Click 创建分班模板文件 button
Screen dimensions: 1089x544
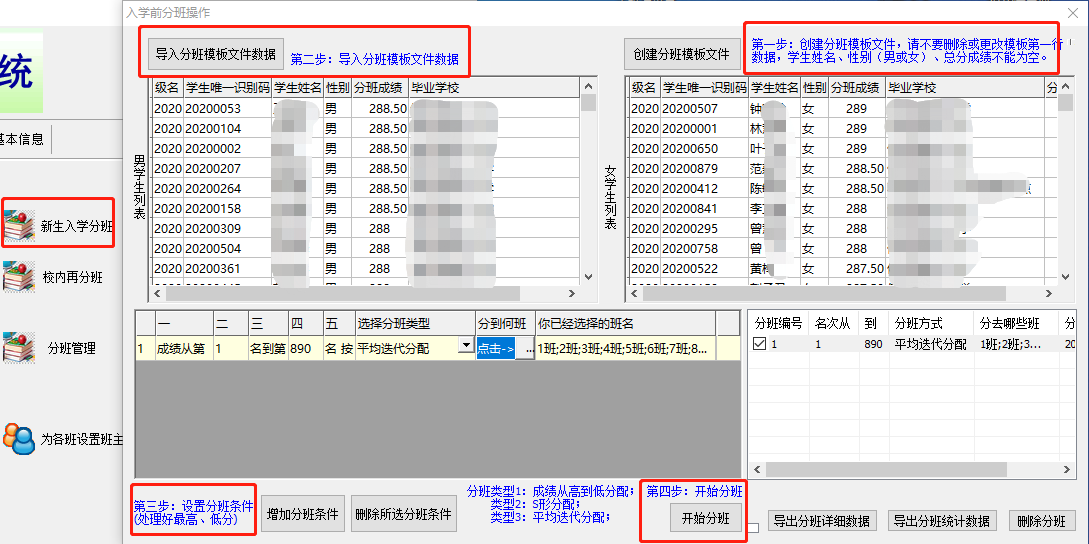pyautogui.click(x=682, y=55)
